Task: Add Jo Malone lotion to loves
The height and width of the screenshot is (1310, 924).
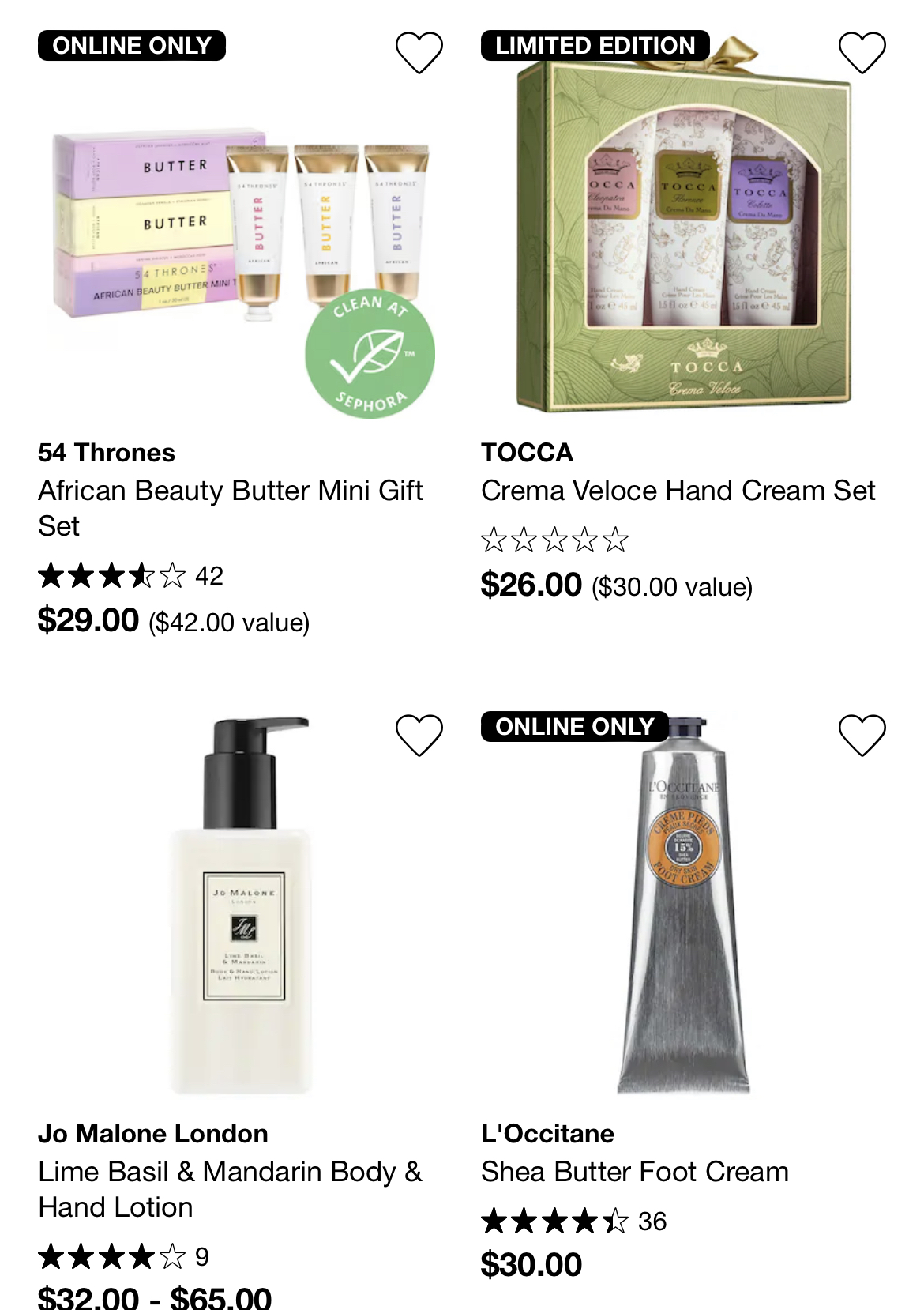Action: pyautogui.click(x=419, y=735)
